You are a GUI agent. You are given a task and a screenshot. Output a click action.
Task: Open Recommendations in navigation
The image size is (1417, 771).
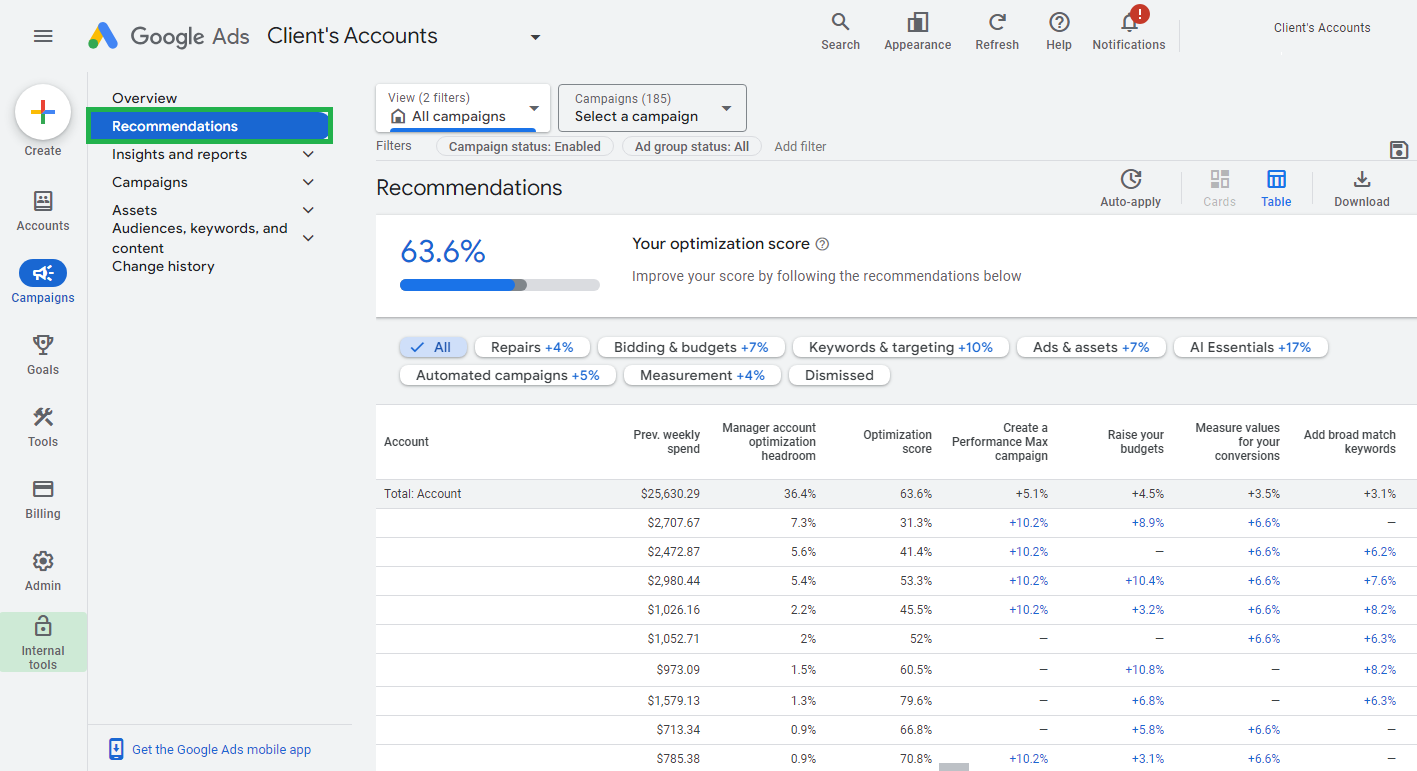click(x=208, y=126)
